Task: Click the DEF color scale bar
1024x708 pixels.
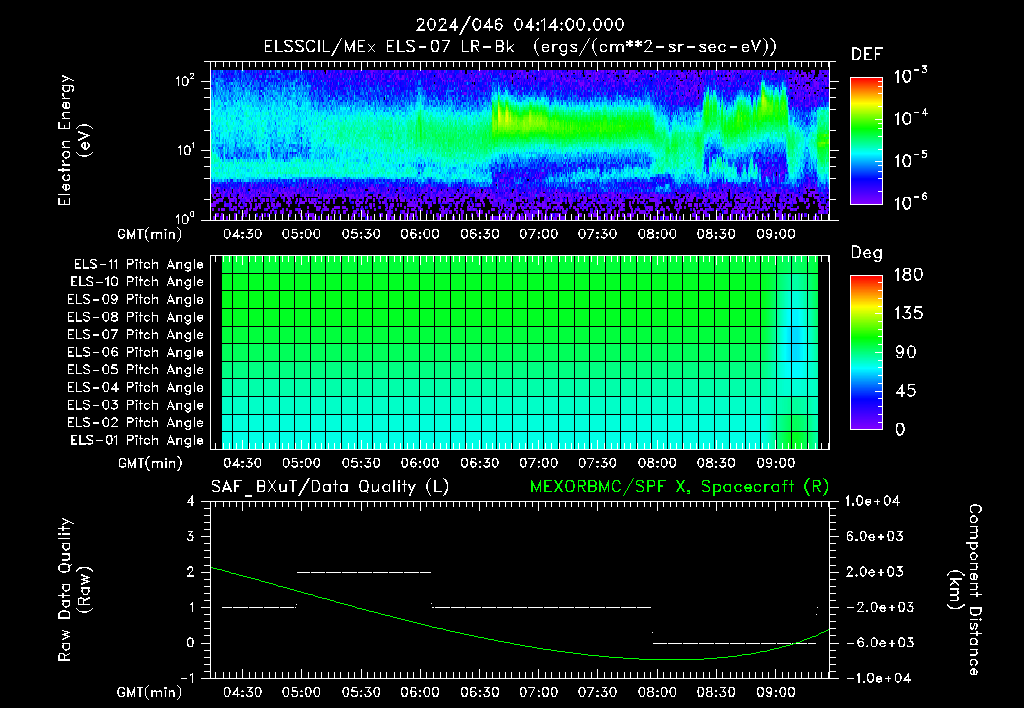Action: click(x=866, y=140)
